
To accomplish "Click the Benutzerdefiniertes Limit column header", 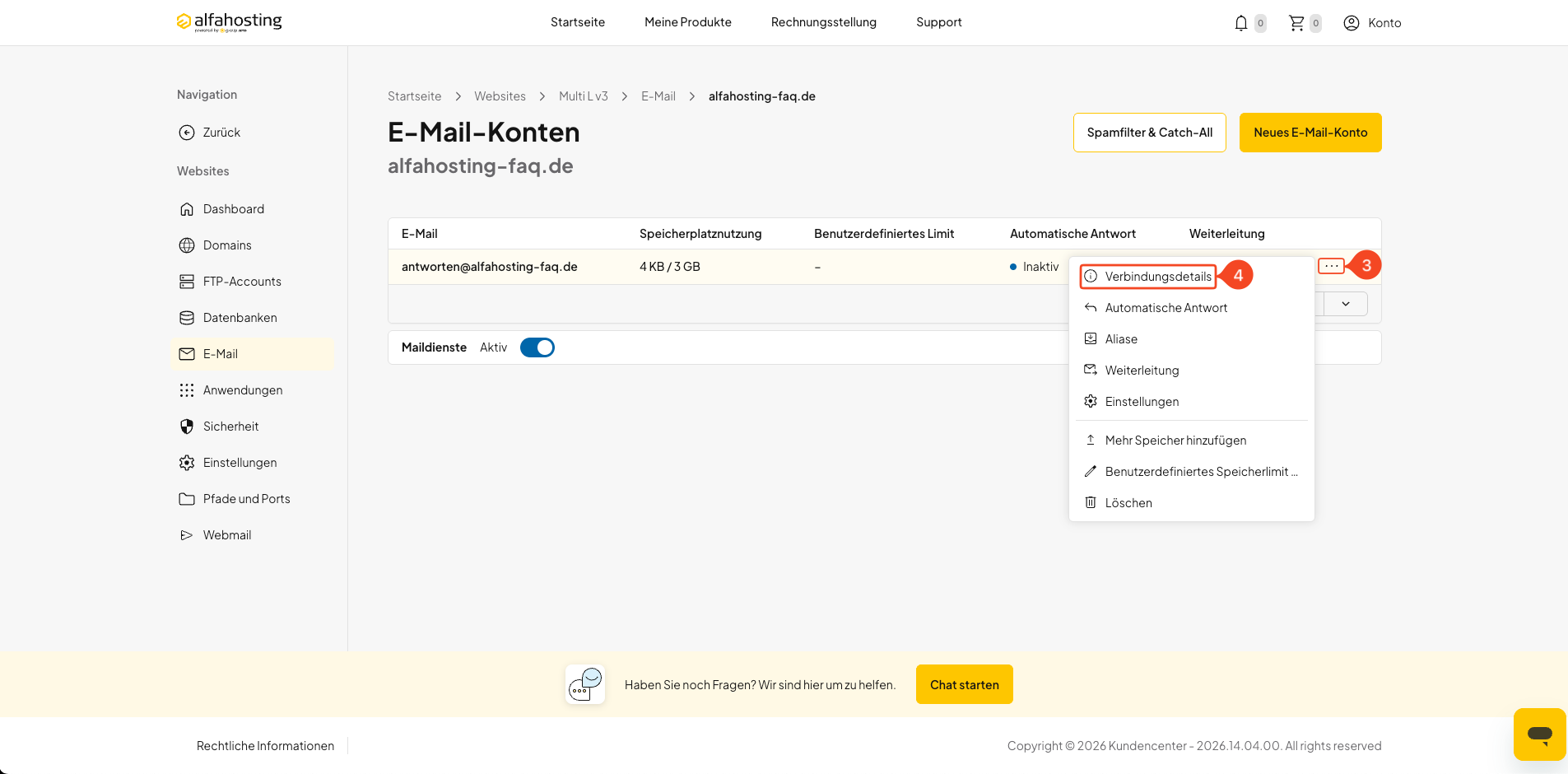I will coord(884,234).
